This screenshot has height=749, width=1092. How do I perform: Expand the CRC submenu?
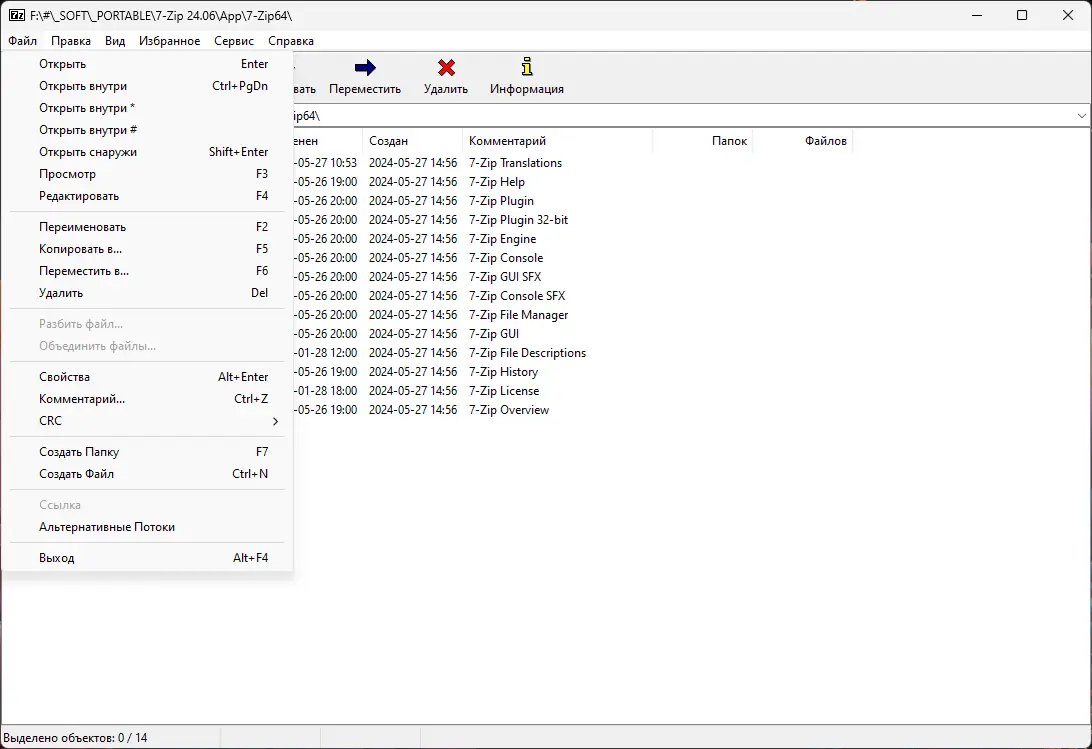(148, 421)
